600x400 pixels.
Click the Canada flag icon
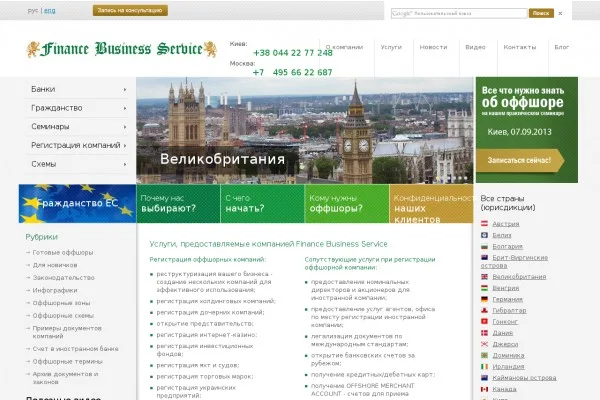coord(484,389)
